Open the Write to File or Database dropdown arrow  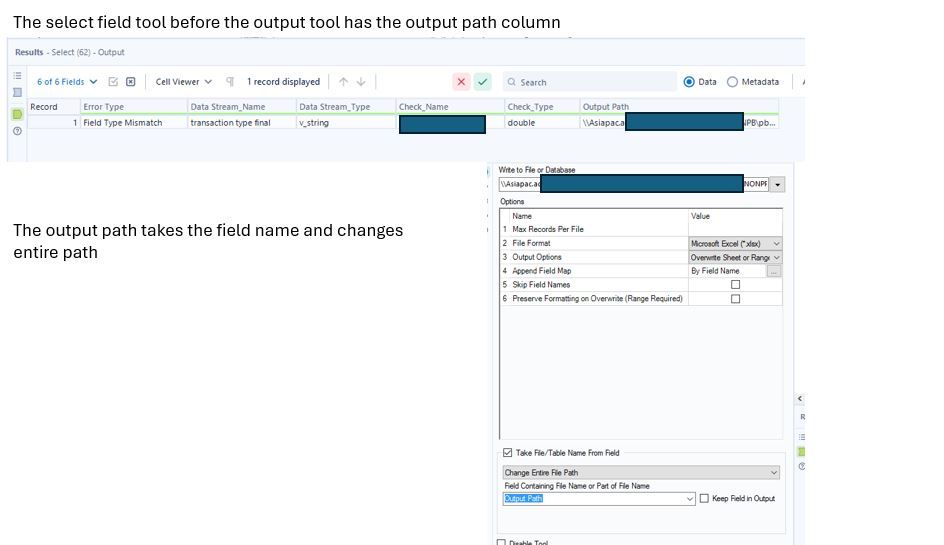[778, 184]
